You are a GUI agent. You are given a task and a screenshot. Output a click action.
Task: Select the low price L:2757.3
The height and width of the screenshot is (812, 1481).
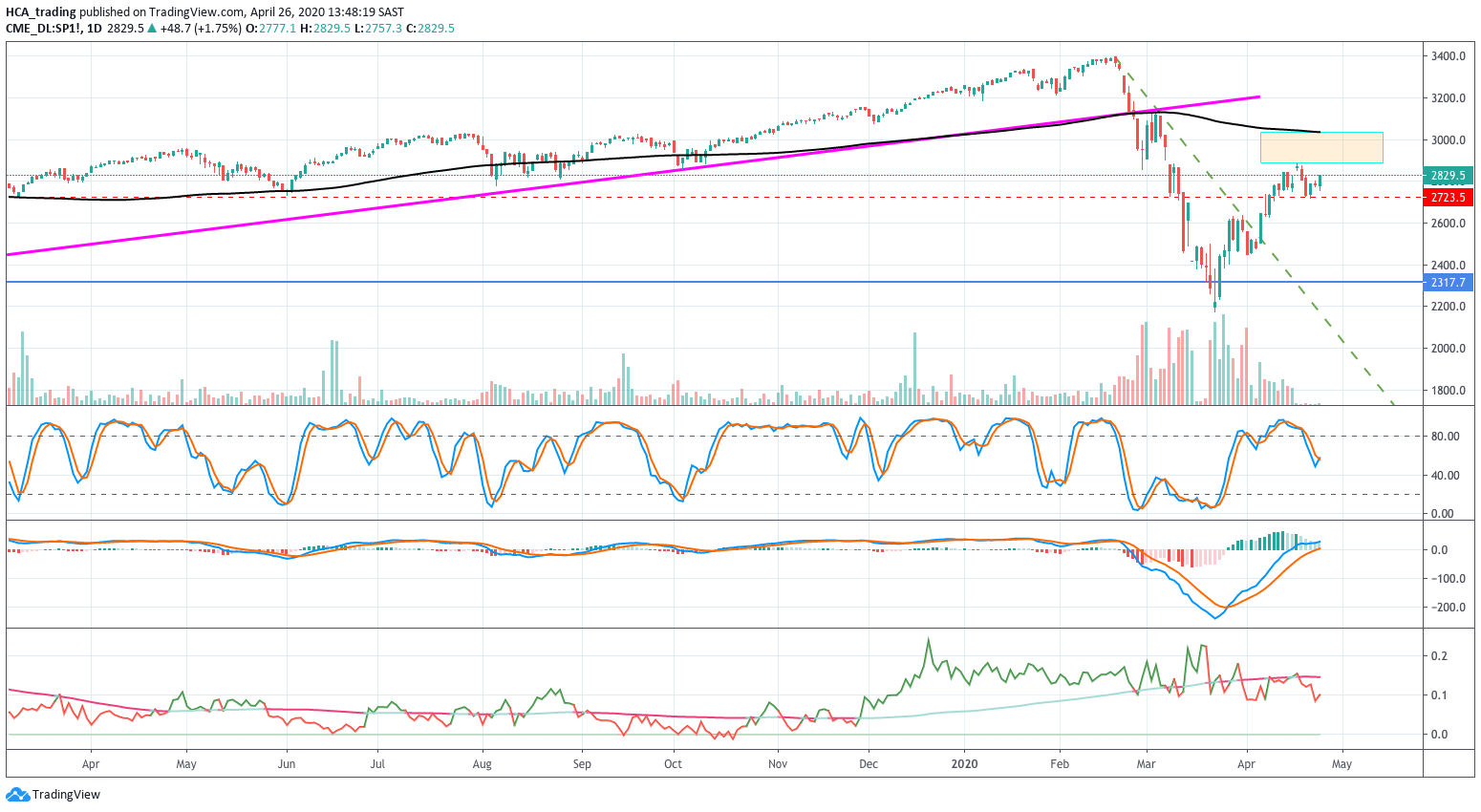pyautogui.click(x=378, y=29)
